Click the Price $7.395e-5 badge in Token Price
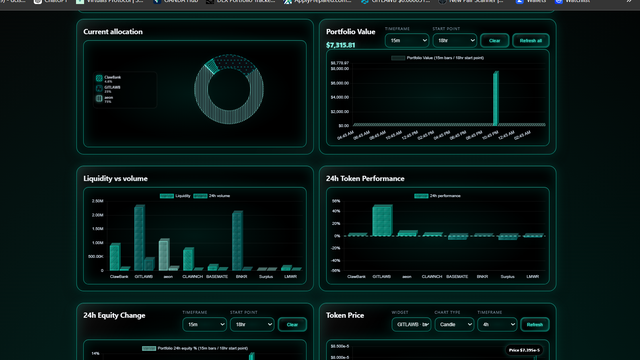Viewport: 640px width, 360px height. pos(524,350)
